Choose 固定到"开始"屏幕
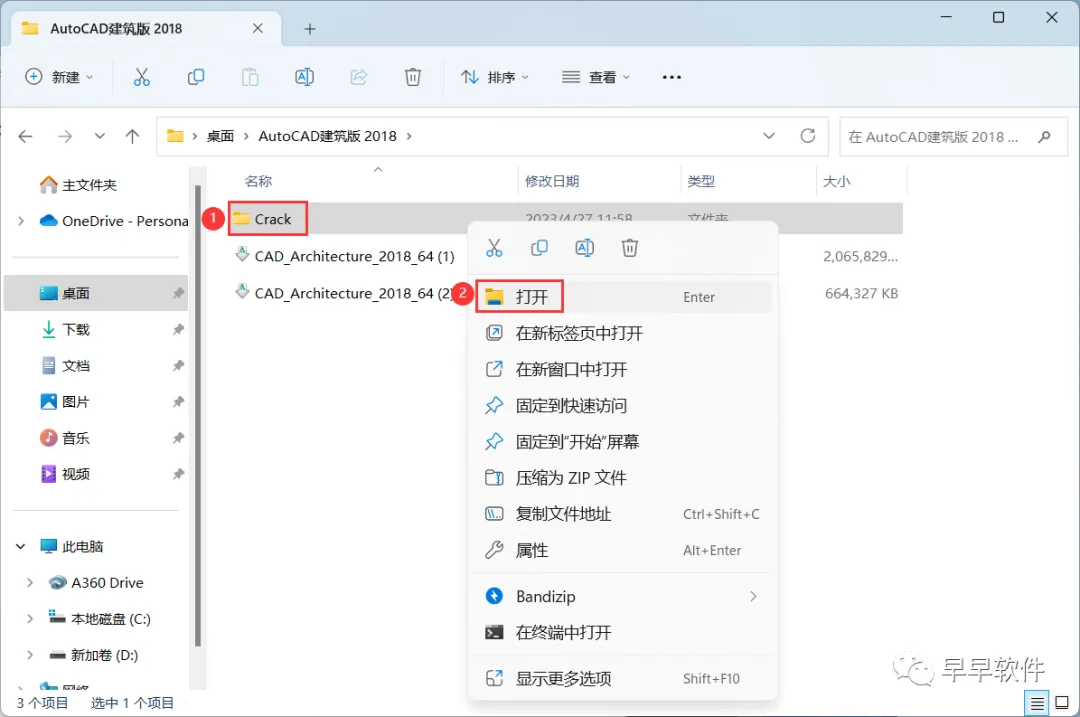This screenshot has width=1080, height=717. (623, 441)
